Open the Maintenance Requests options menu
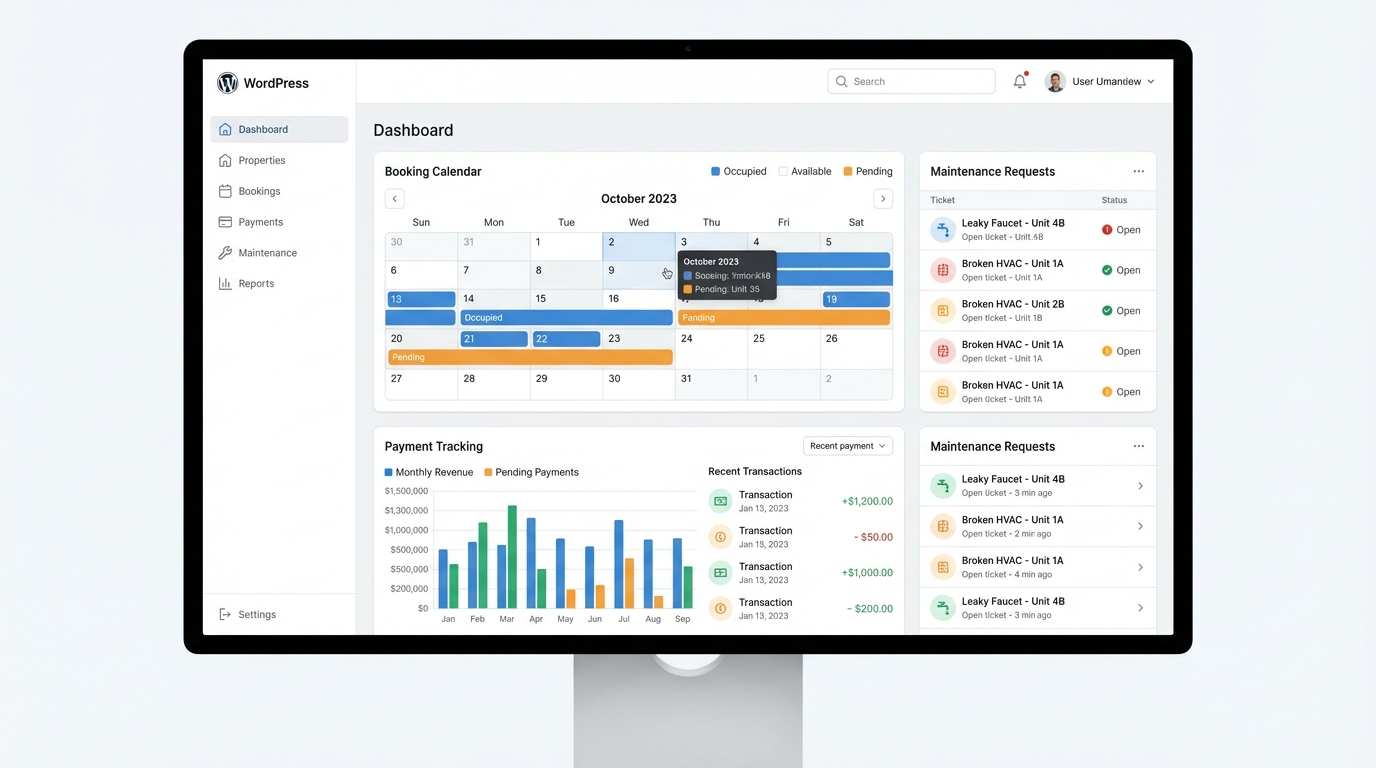1376x768 pixels. pyautogui.click(x=1139, y=171)
